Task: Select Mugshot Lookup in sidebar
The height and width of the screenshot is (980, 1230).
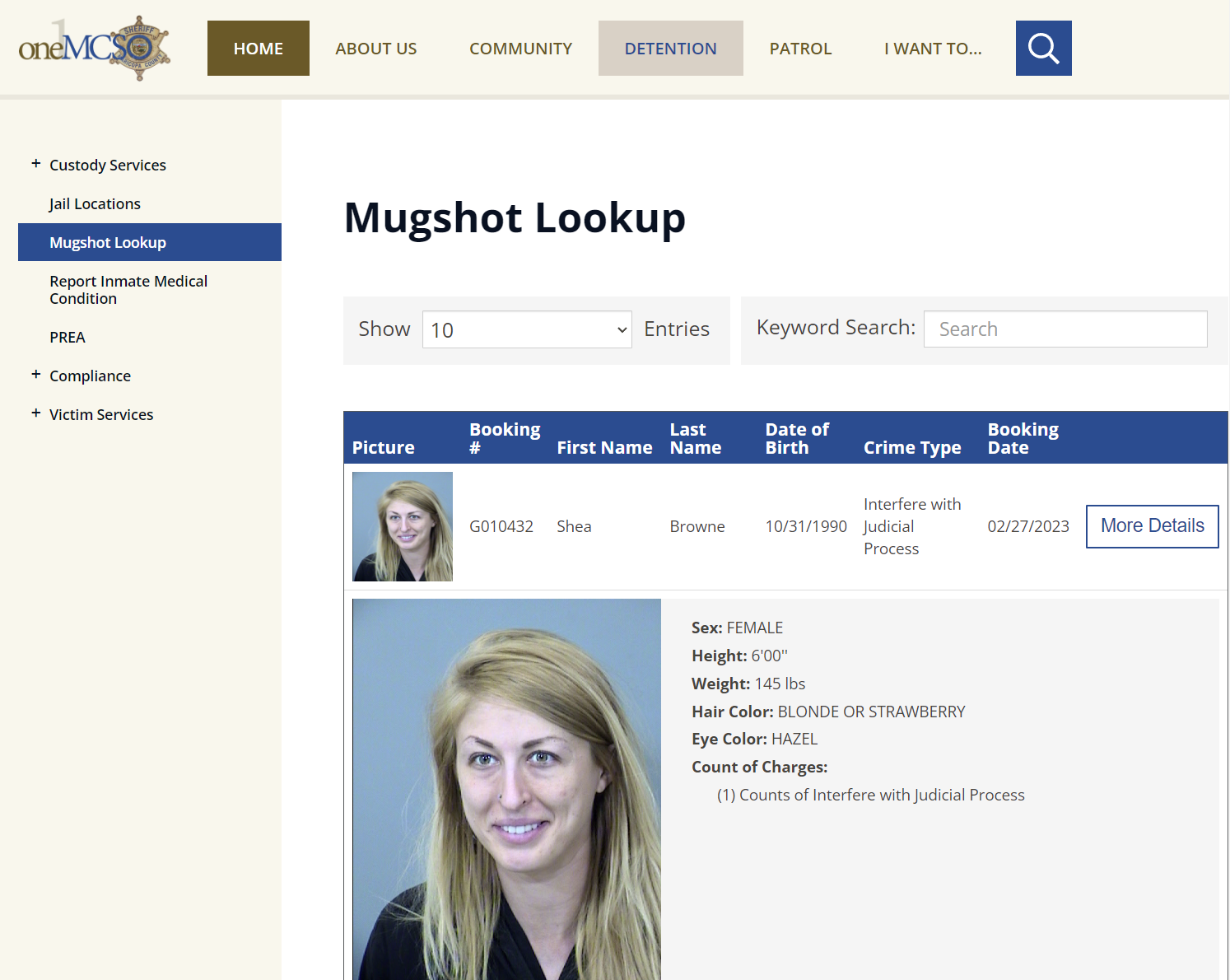Action: 150,242
